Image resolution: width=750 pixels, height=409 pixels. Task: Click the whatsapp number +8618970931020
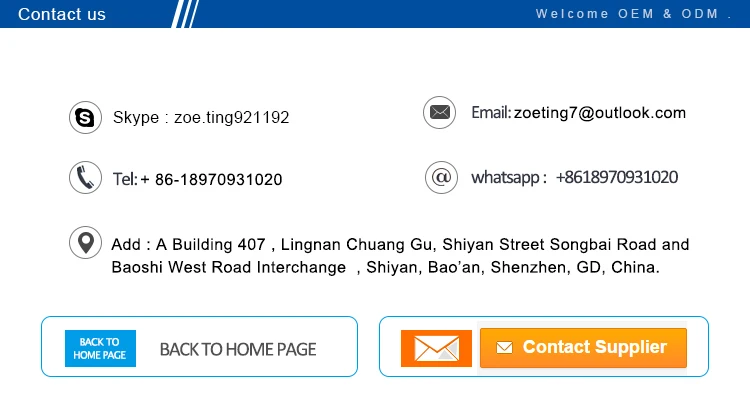[616, 178]
